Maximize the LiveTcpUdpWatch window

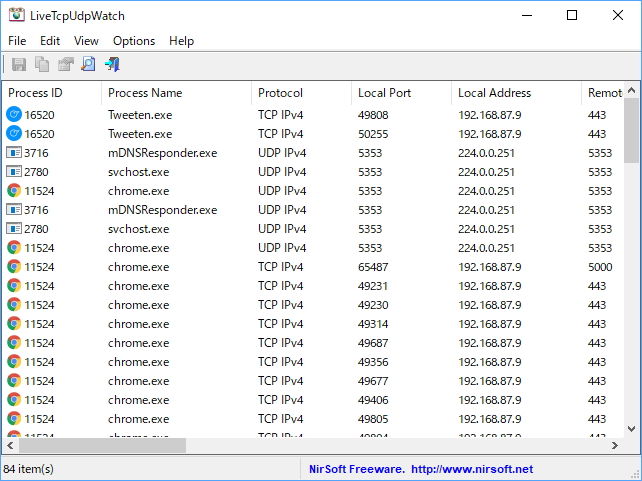pos(572,16)
